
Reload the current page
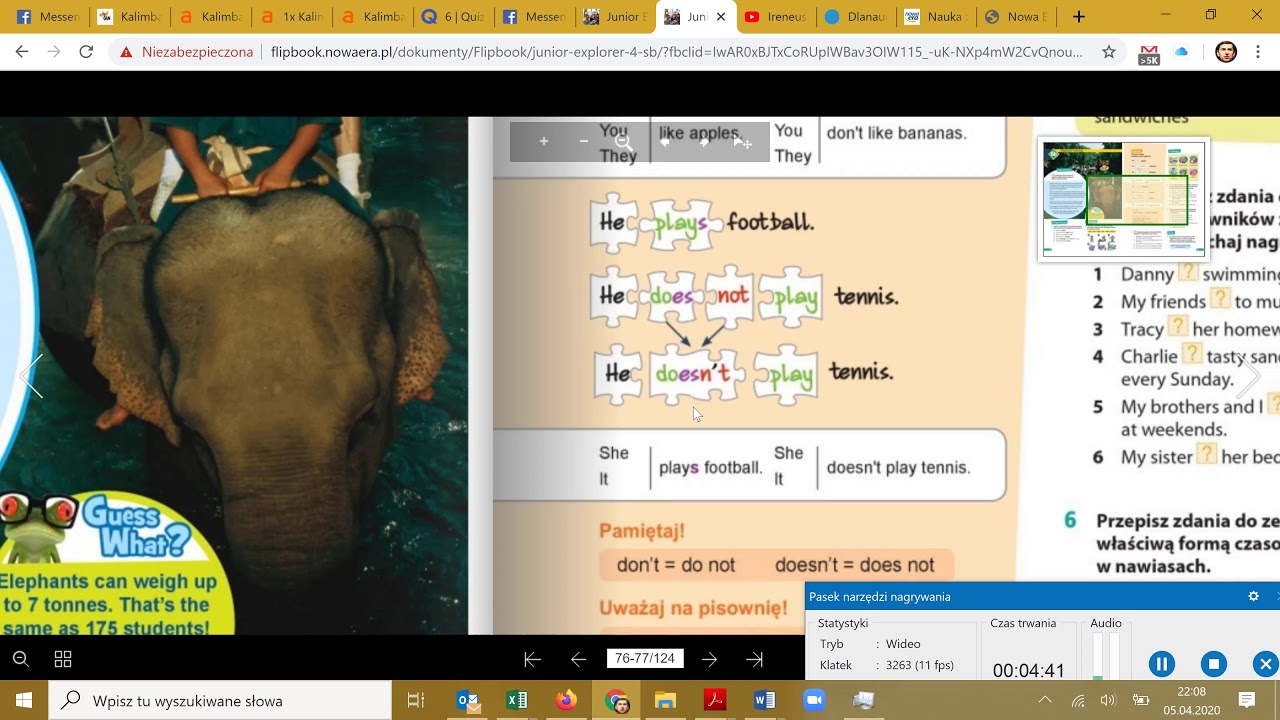coord(86,52)
